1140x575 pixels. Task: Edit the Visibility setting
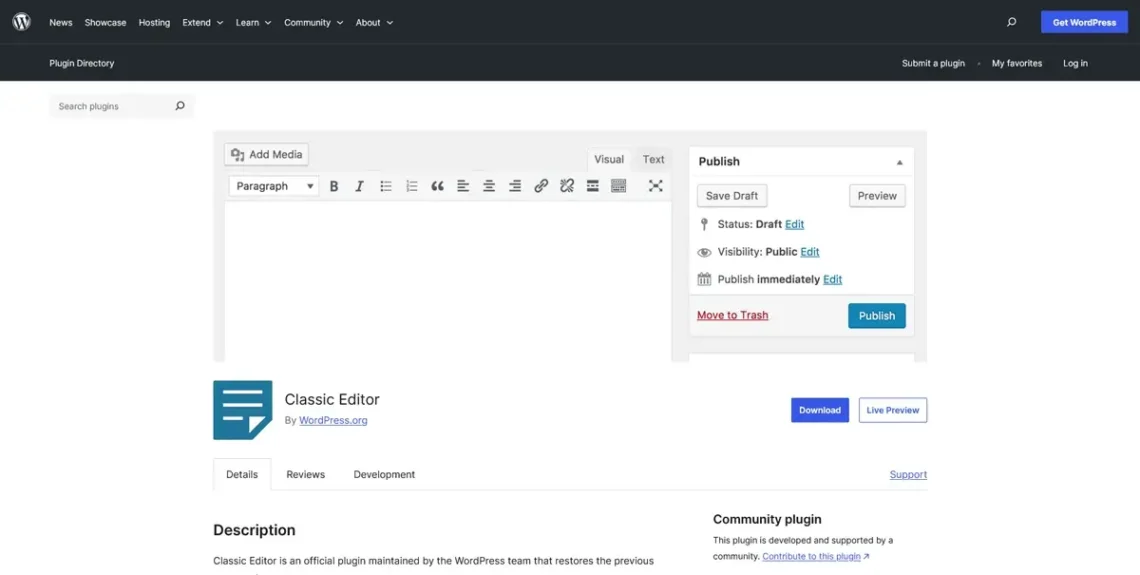coord(810,252)
